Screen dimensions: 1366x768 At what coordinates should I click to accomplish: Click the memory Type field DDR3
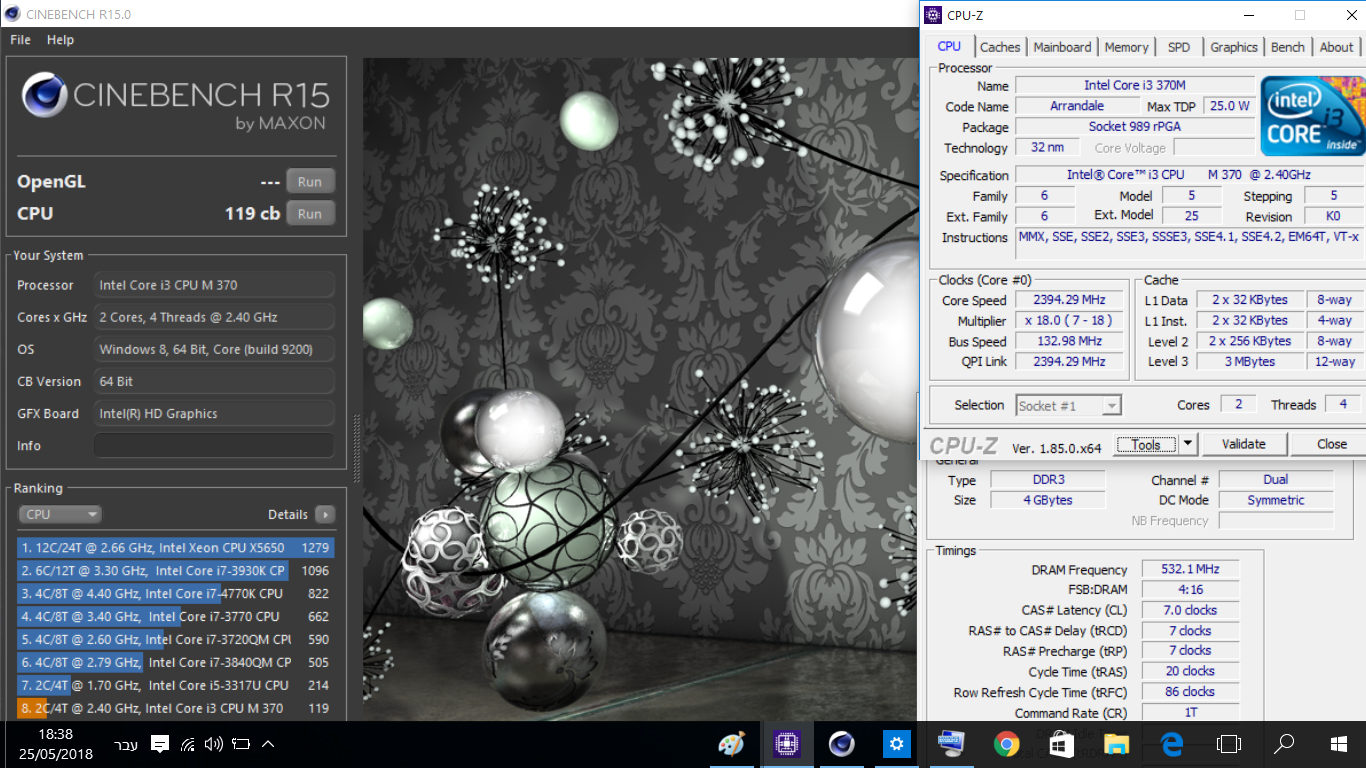click(x=1048, y=480)
